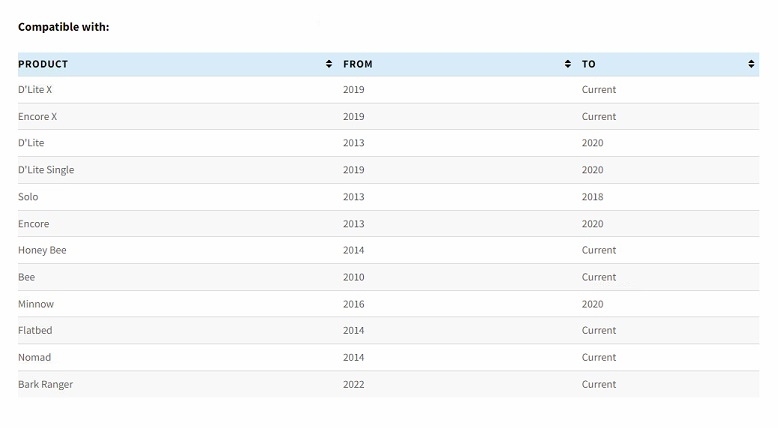Click the 2018 end year for Solo
This screenshot has width=778, height=428.
(592, 197)
